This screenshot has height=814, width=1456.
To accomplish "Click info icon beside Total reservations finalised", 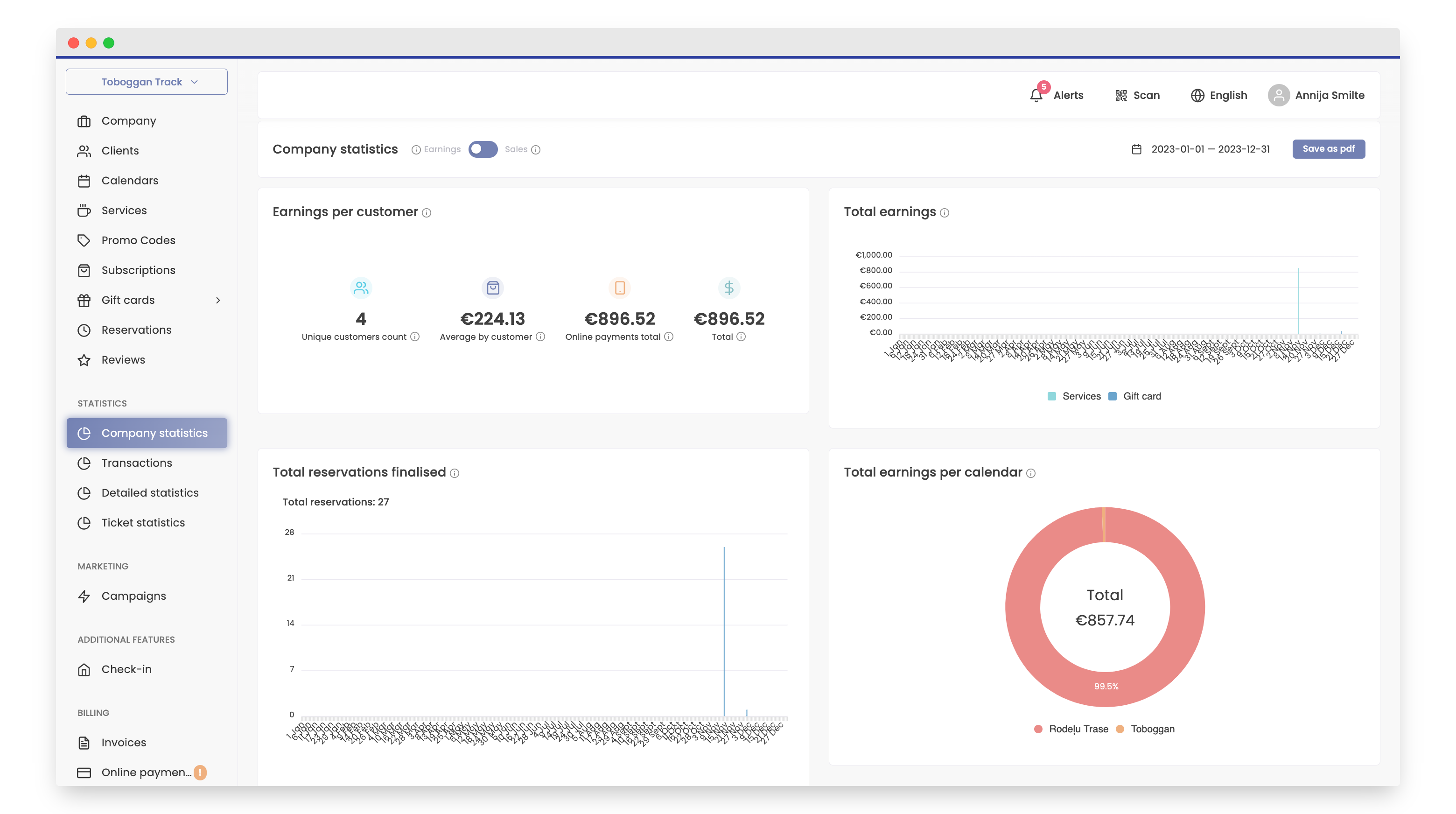I will pyautogui.click(x=455, y=473).
